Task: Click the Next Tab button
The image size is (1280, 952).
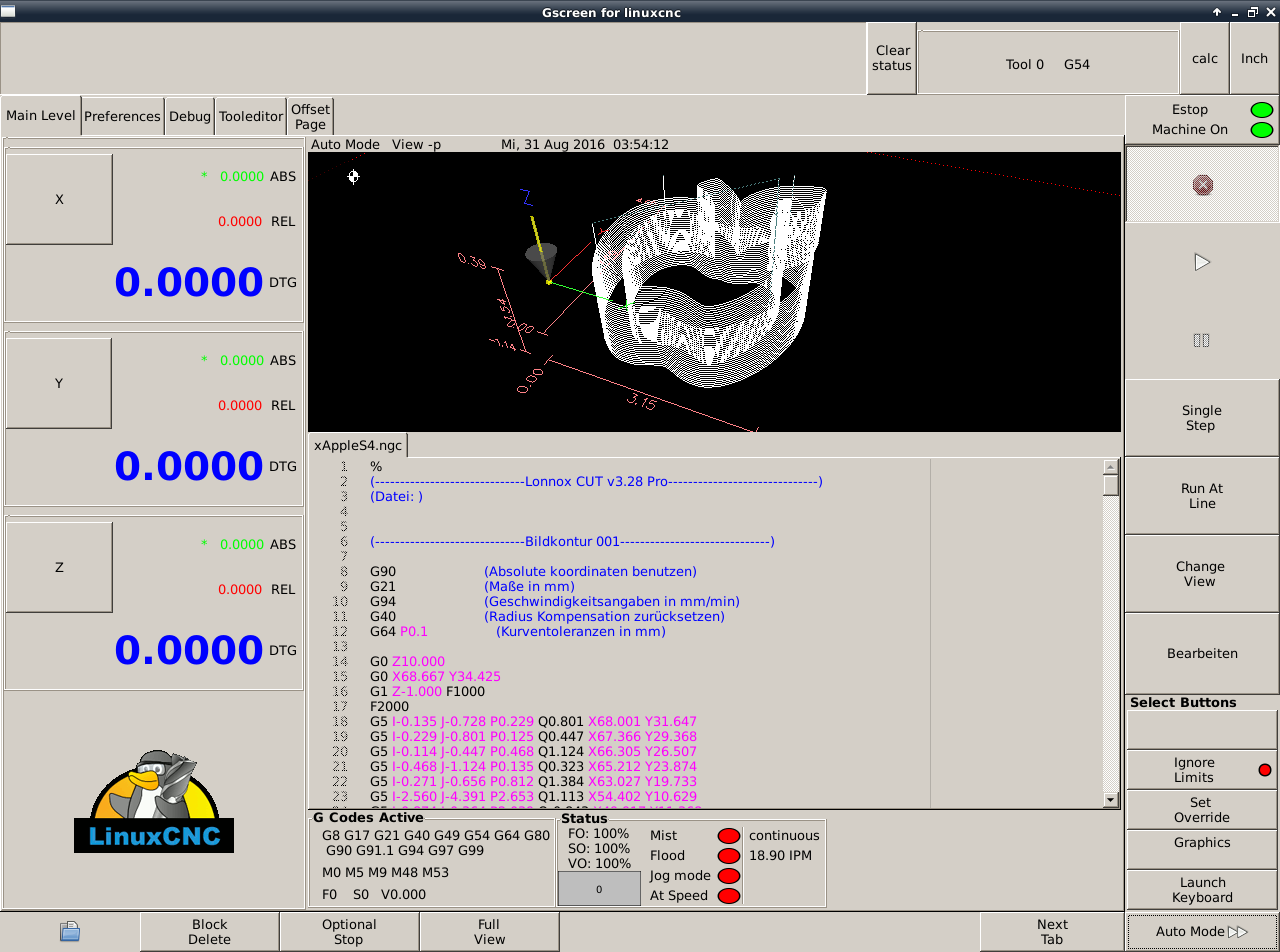Action: coord(1052,931)
